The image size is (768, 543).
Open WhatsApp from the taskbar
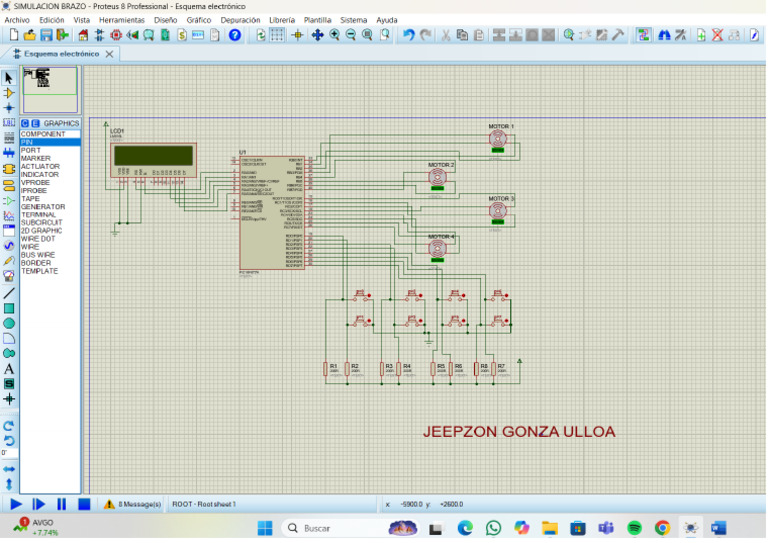point(493,528)
